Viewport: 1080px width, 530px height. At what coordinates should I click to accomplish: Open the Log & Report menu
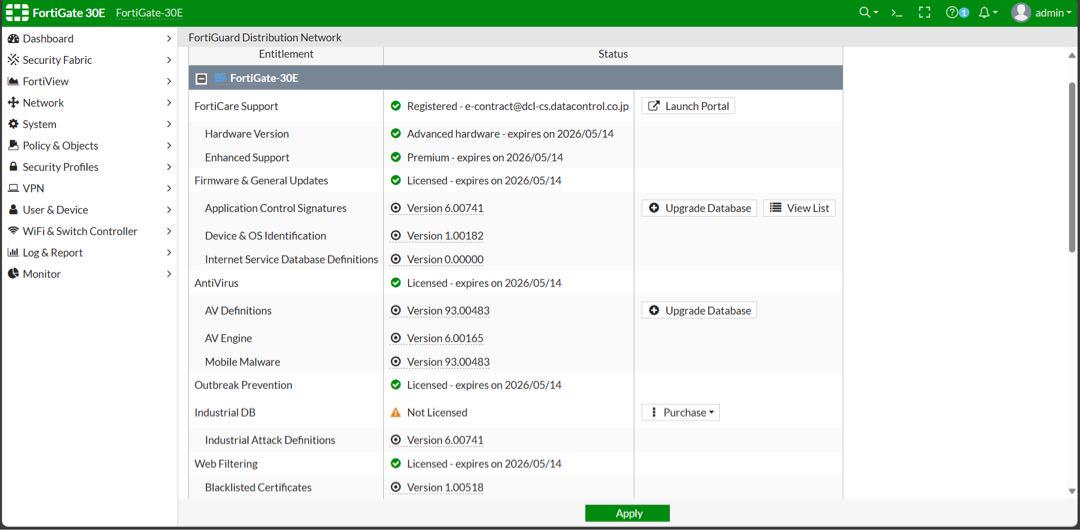pyautogui.click(x=90, y=252)
